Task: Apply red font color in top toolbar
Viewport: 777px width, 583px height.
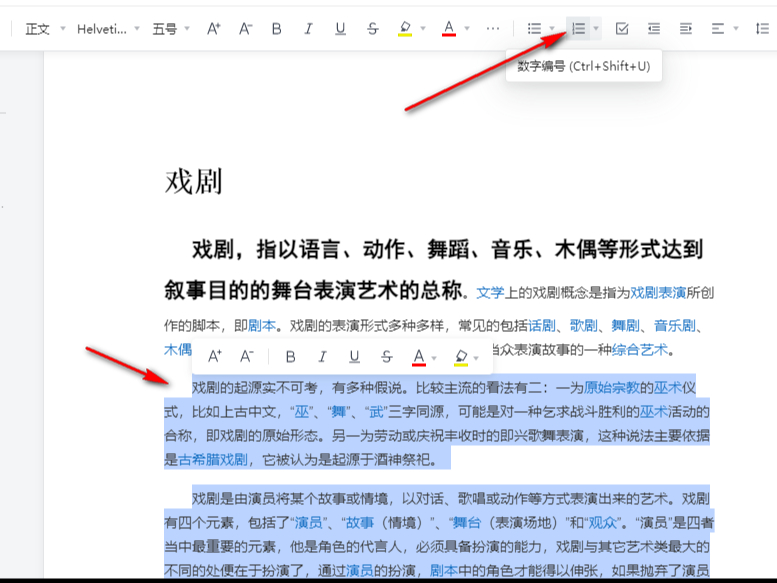Action: [x=449, y=28]
